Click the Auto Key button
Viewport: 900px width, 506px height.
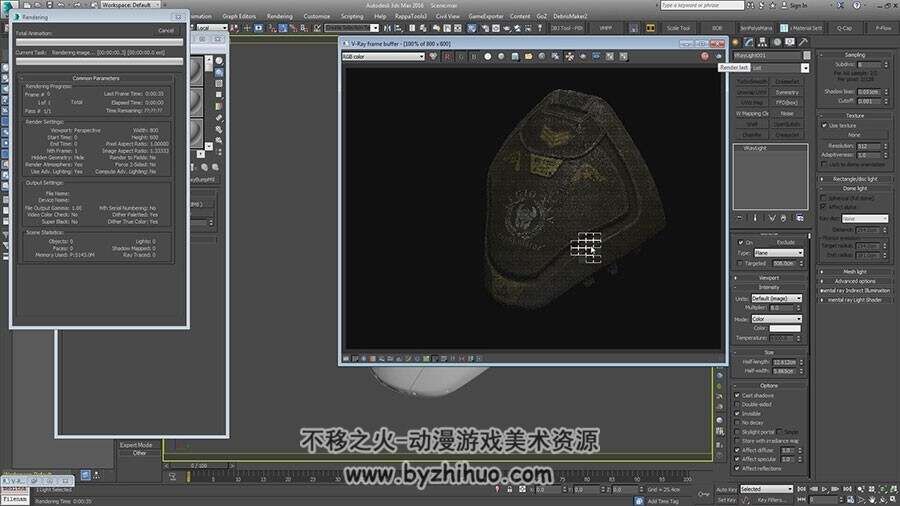coord(726,489)
